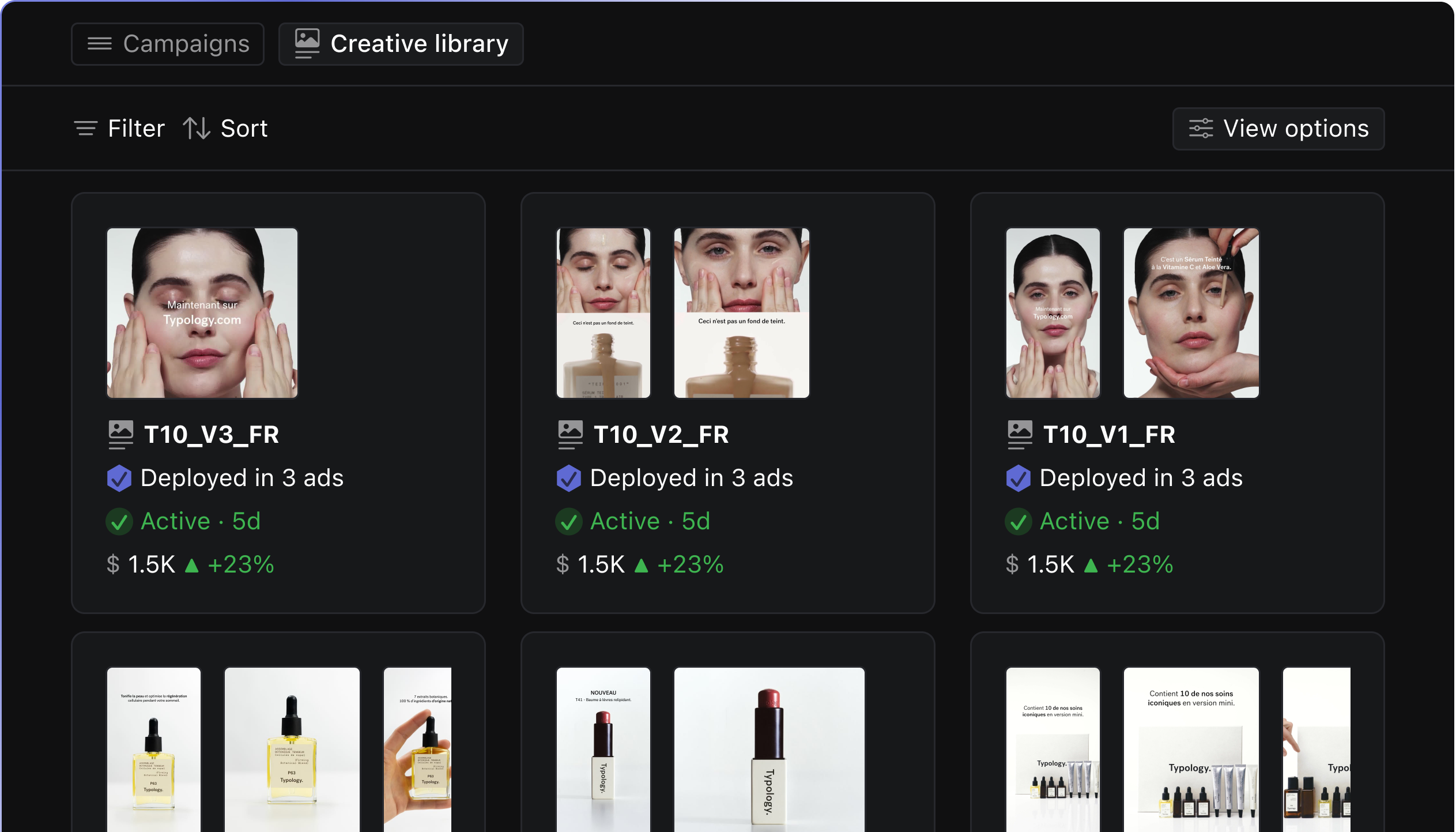Click "Deployed in 3 ads" on T10_V2_FR
Image resolution: width=1456 pixels, height=832 pixels.
(692, 478)
